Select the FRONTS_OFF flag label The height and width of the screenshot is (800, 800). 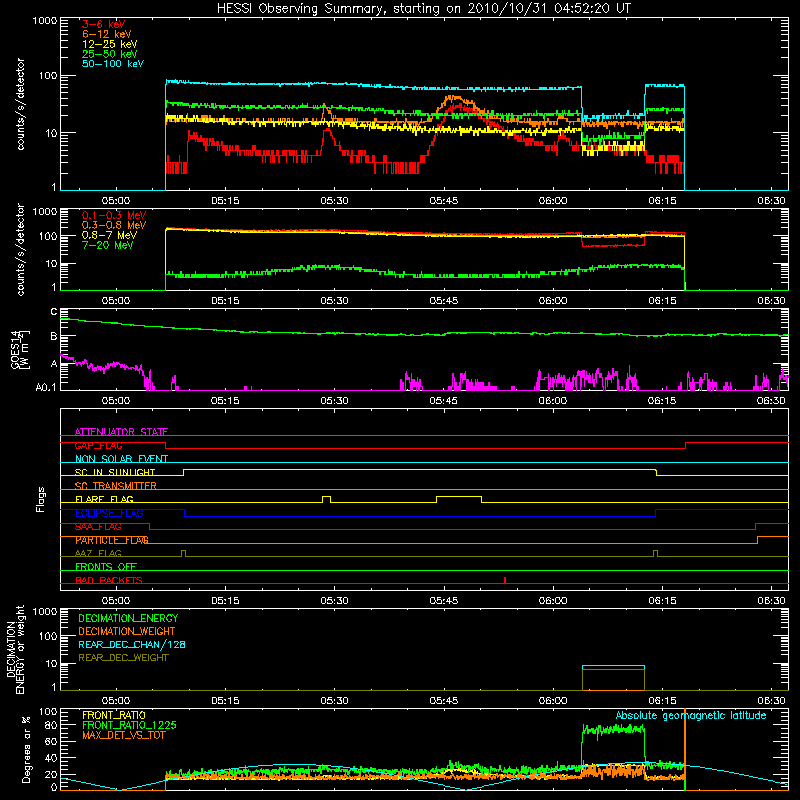[x=106, y=566]
